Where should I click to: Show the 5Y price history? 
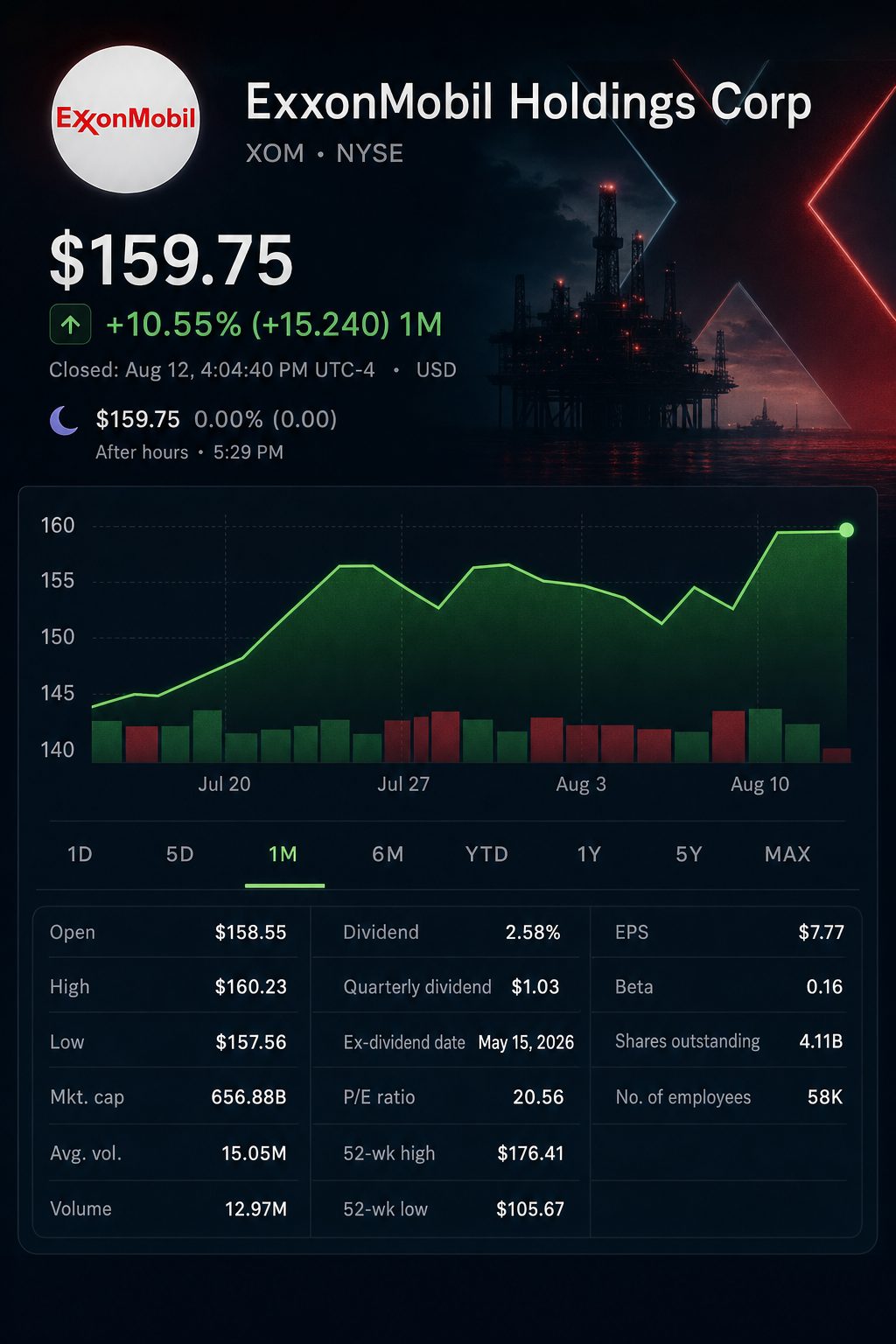tap(689, 854)
